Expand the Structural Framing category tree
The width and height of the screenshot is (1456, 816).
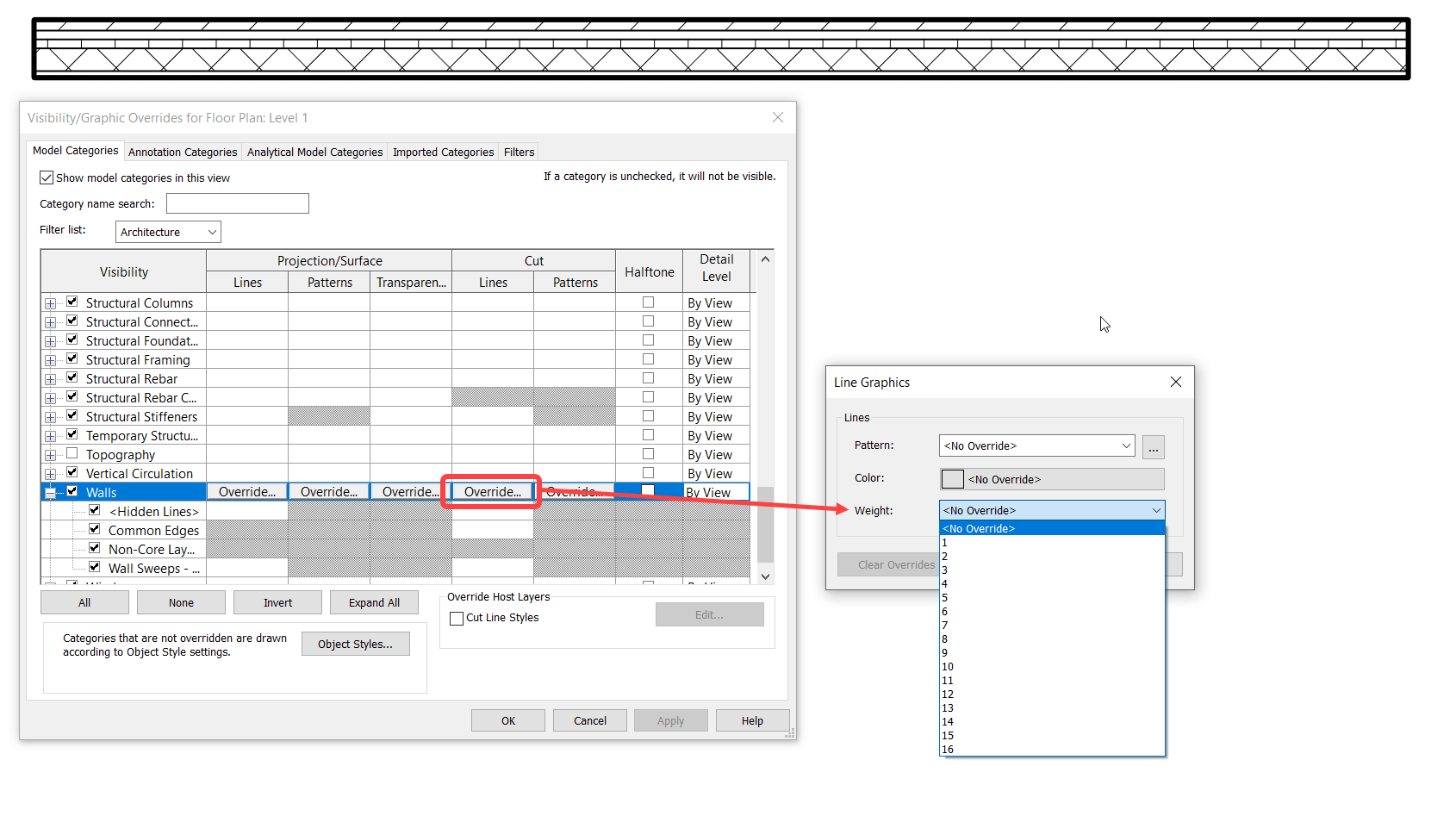(x=50, y=358)
